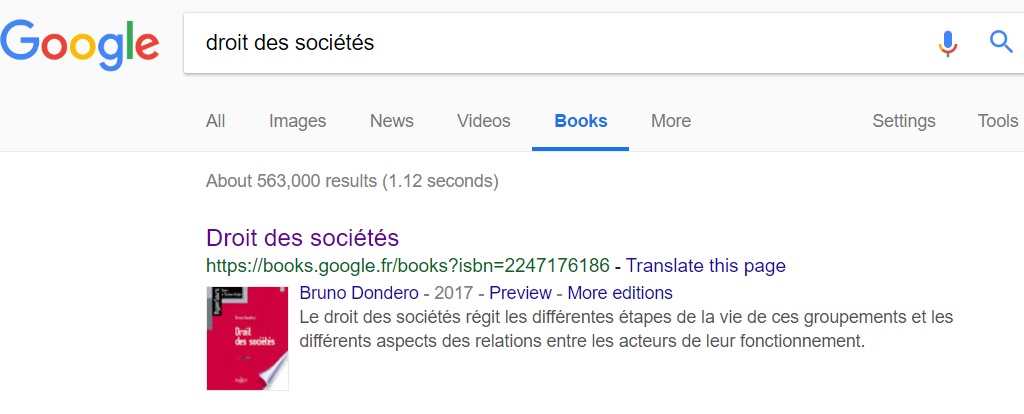Switch to the Images tab
Screen dimensions: 1024x414
pos(297,121)
